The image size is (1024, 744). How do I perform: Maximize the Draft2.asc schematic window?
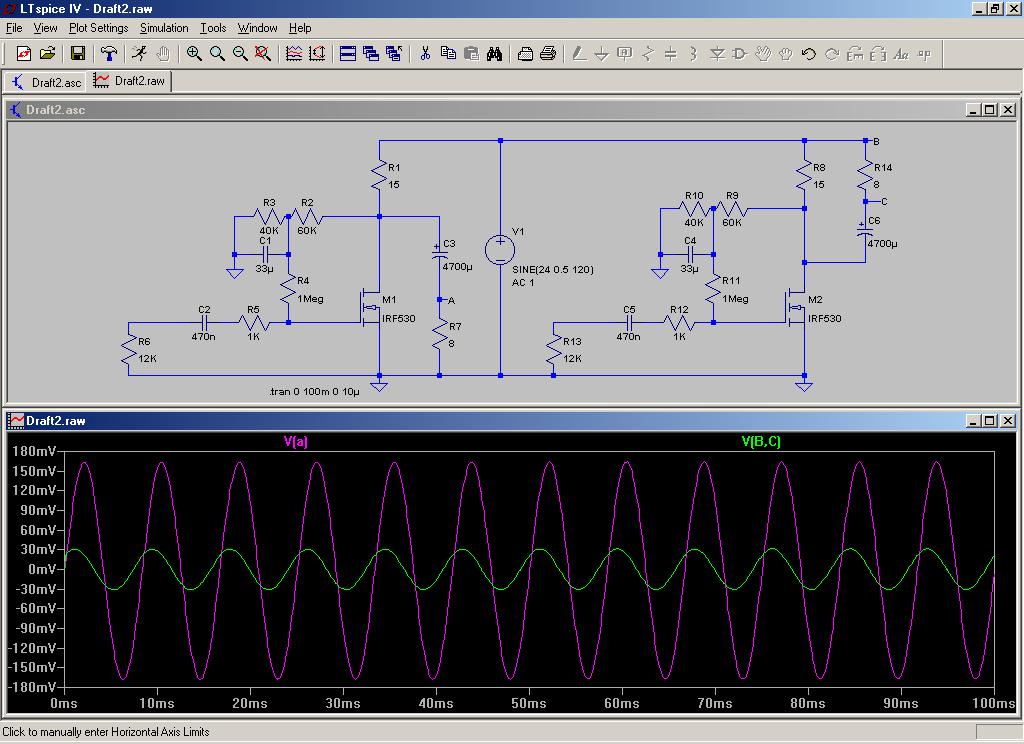click(990, 110)
